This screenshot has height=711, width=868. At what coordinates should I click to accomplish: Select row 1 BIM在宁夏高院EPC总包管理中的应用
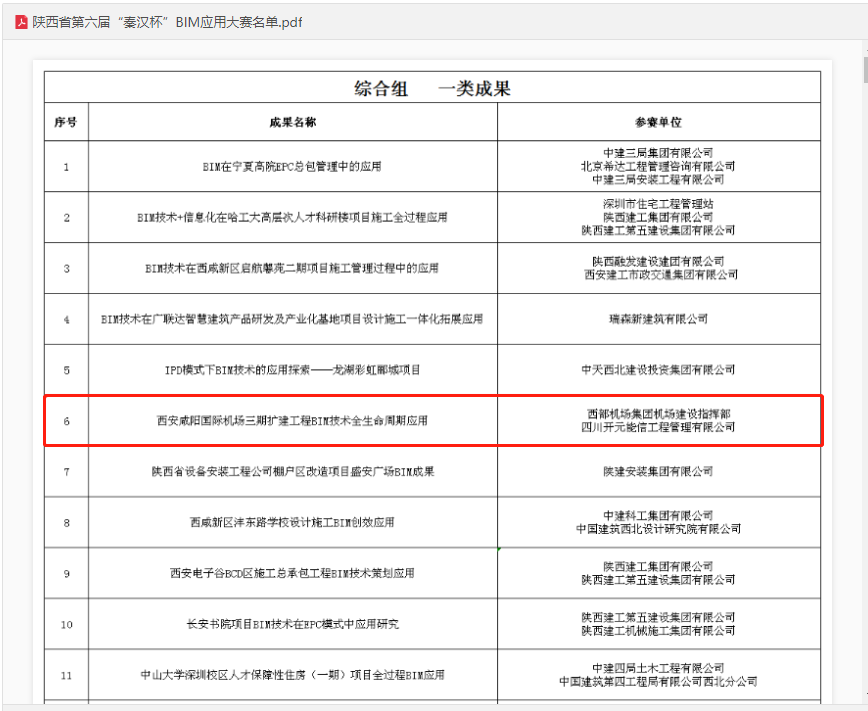coord(292,167)
